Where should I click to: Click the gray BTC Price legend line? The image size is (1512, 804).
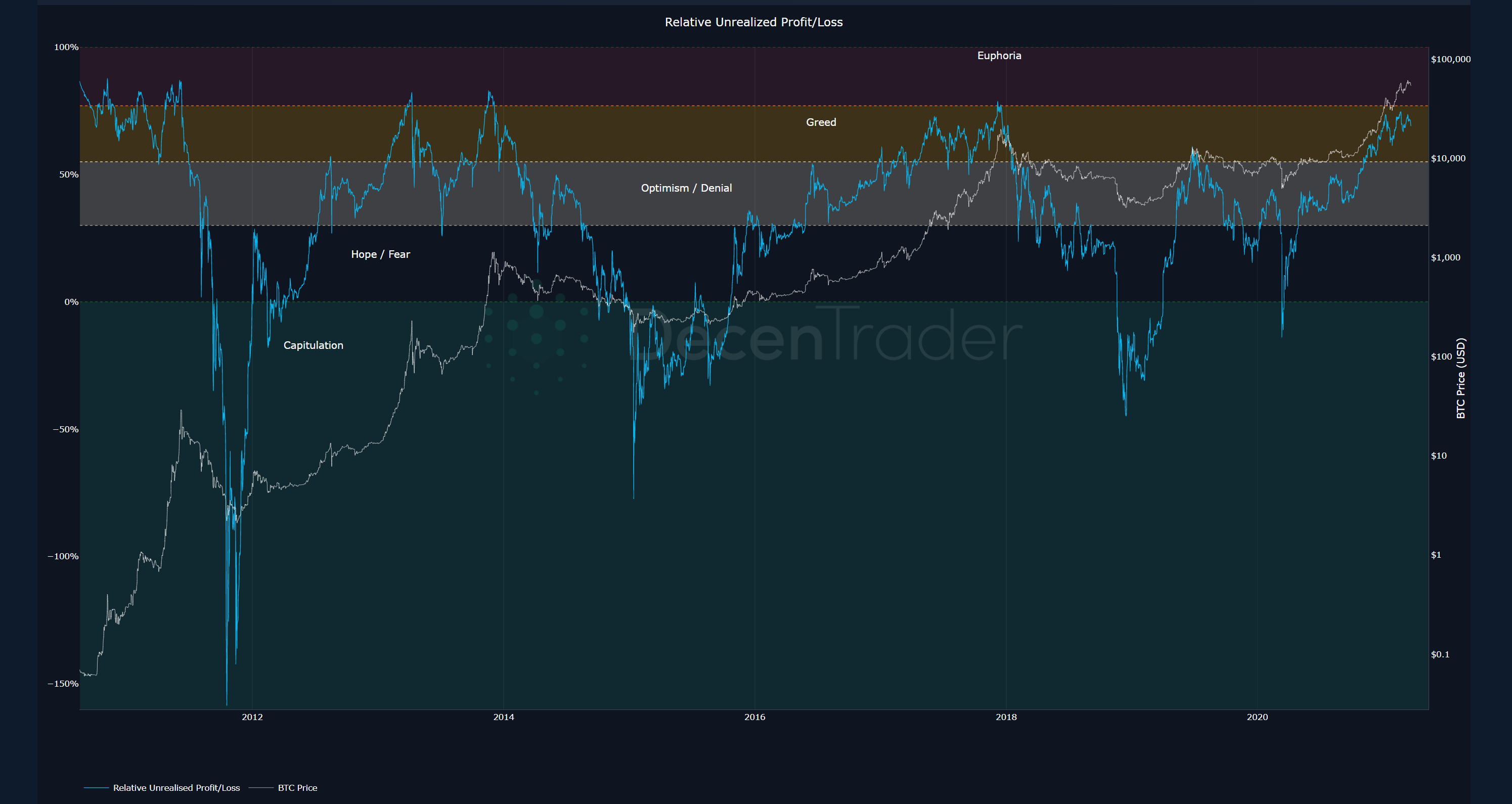click(261, 788)
